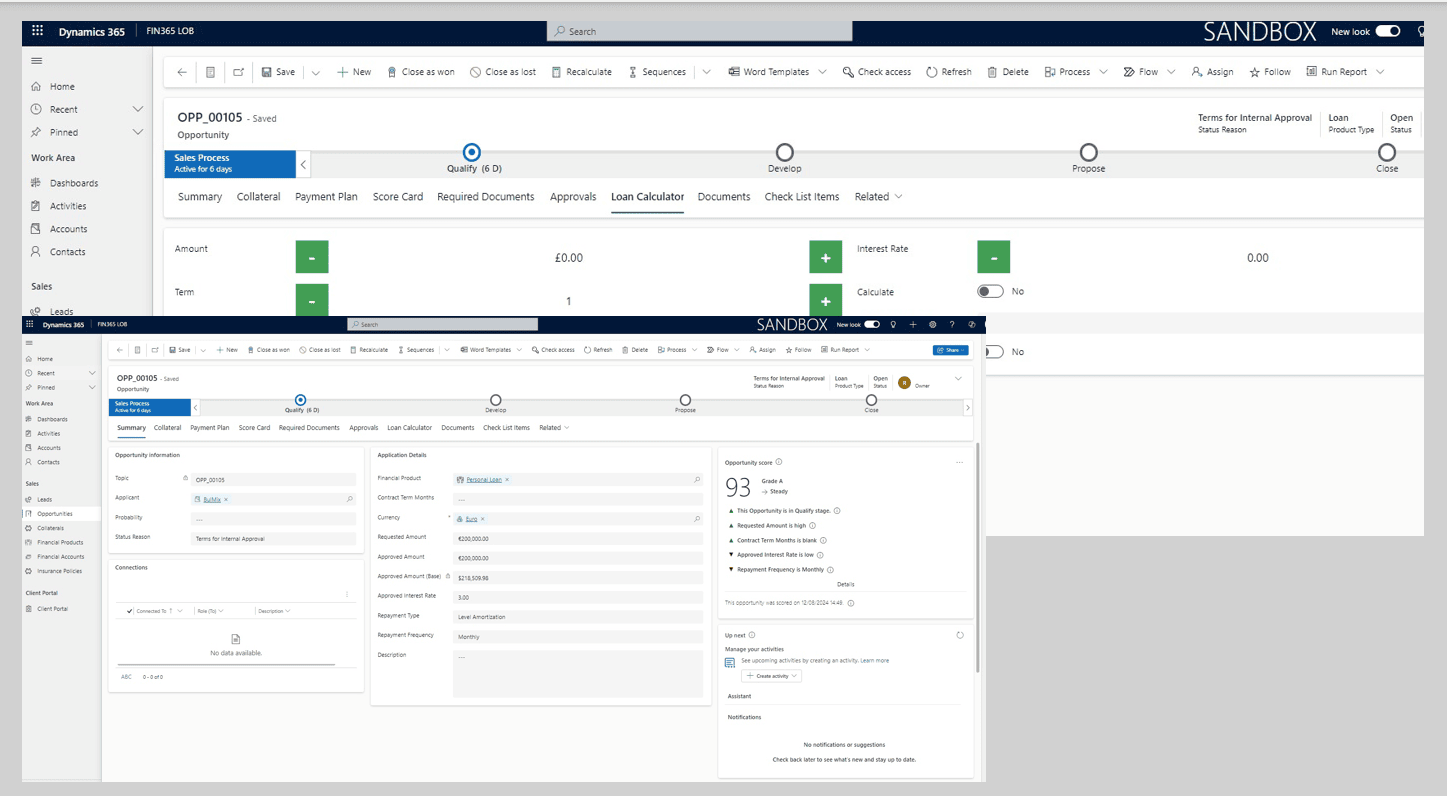Click the Delete trash icon in the front window toolbar
The height and width of the screenshot is (796, 1447).
625,350
